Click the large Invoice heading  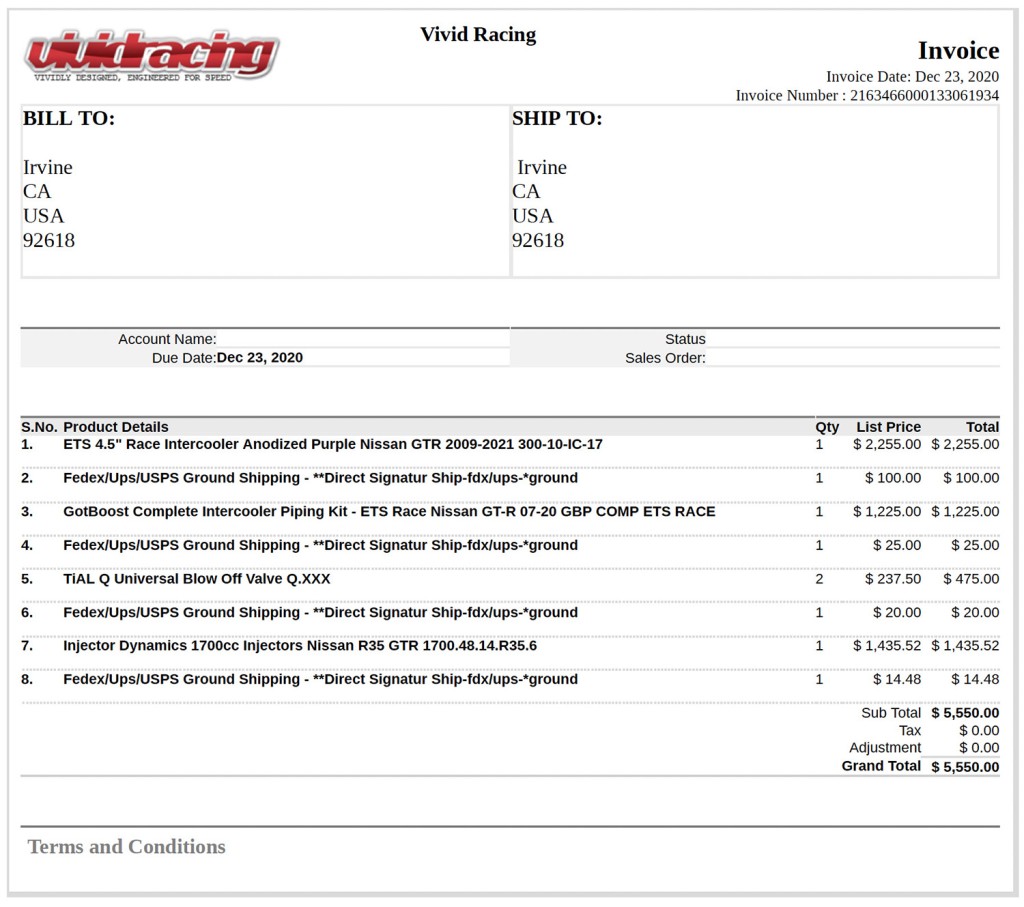pos(958,50)
